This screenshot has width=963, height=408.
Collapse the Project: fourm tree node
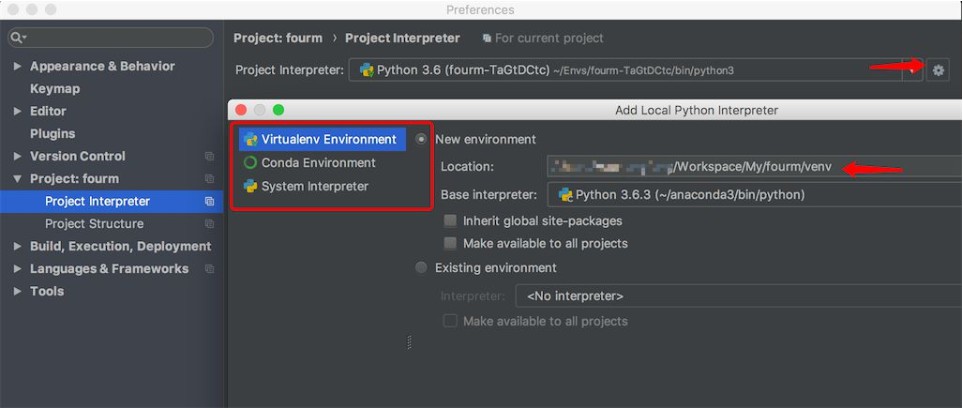pyautogui.click(x=17, y=179)
